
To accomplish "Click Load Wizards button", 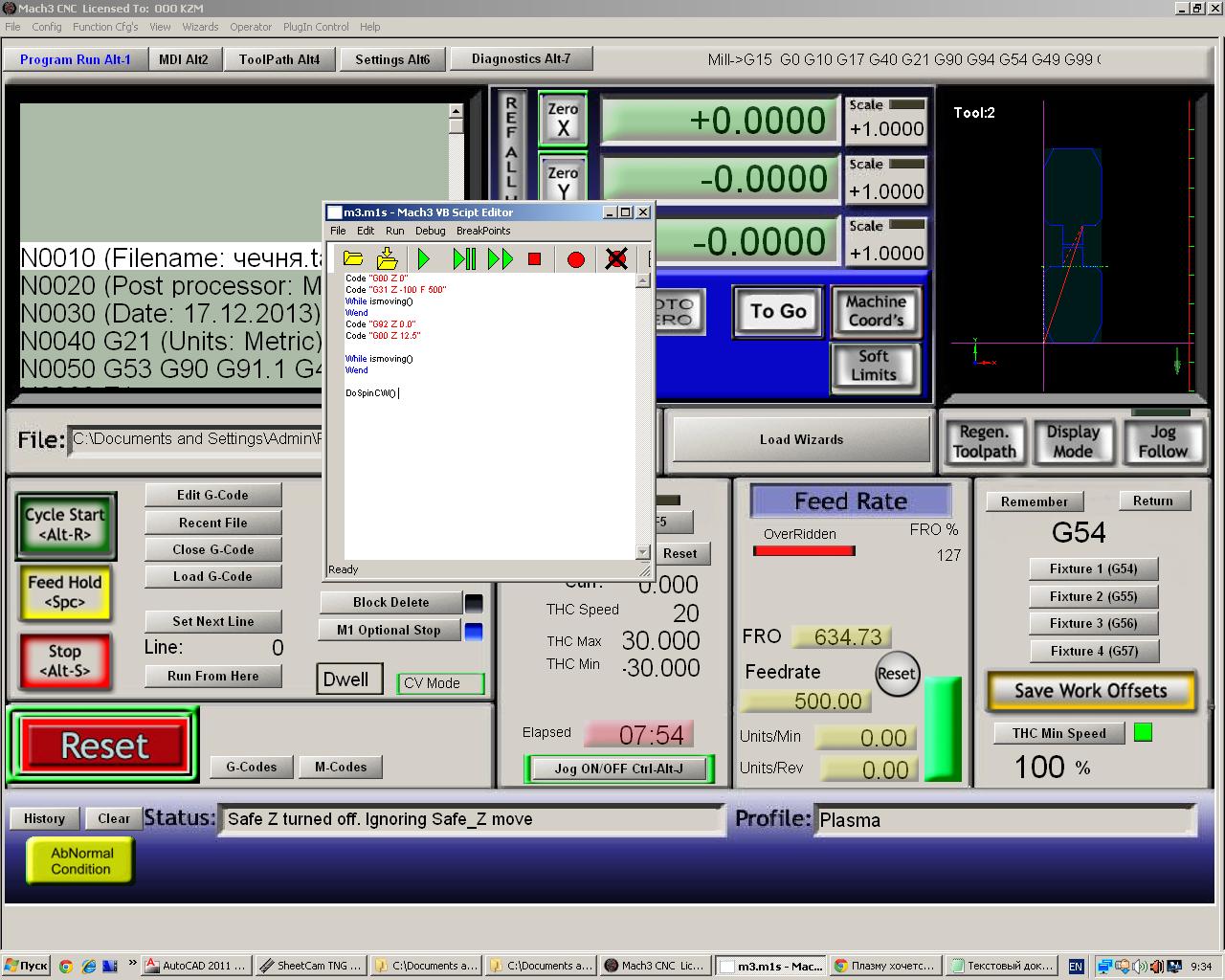I will coord(802,440).
